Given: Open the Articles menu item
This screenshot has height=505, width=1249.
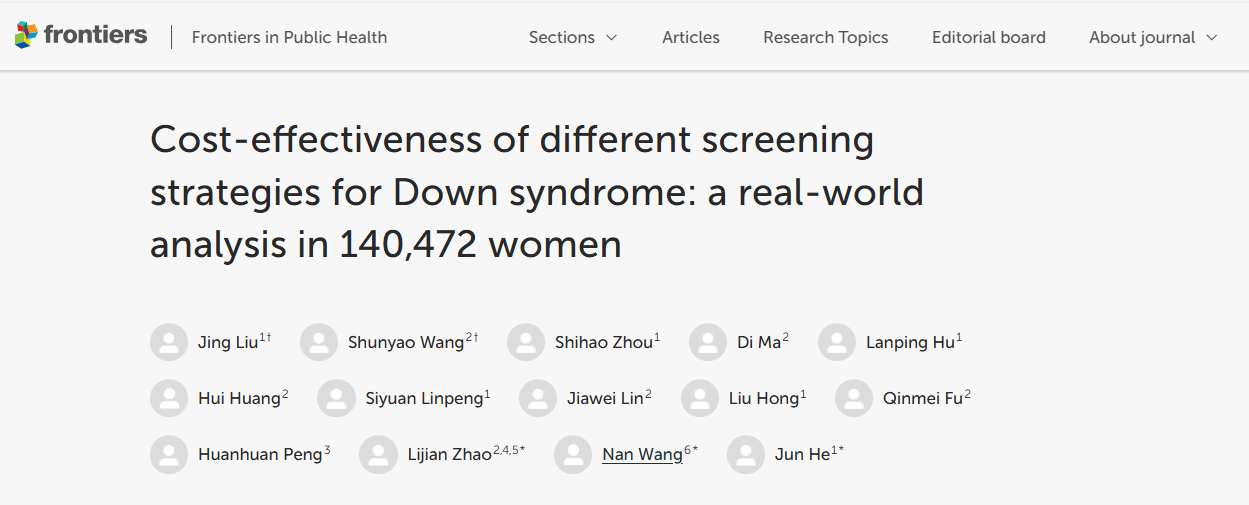Looking at the screenshot, I should 690,37.
